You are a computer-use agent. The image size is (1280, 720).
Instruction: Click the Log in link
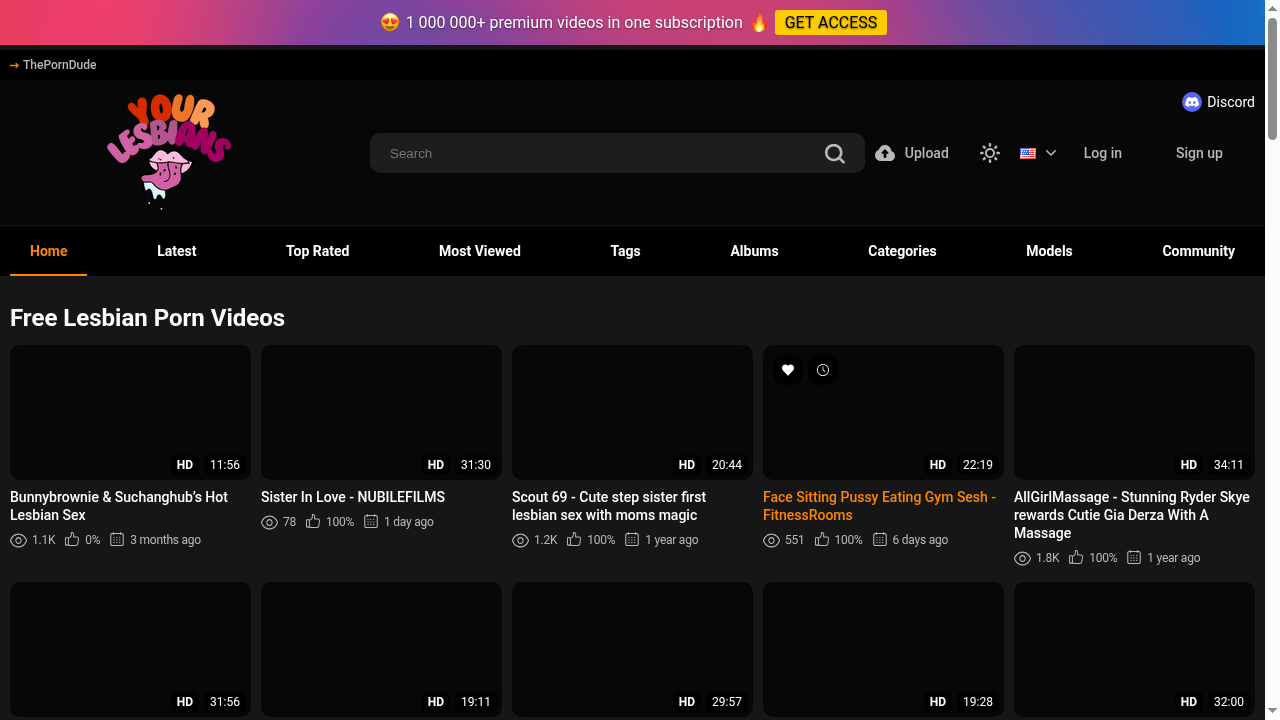tap(1102, 153)
